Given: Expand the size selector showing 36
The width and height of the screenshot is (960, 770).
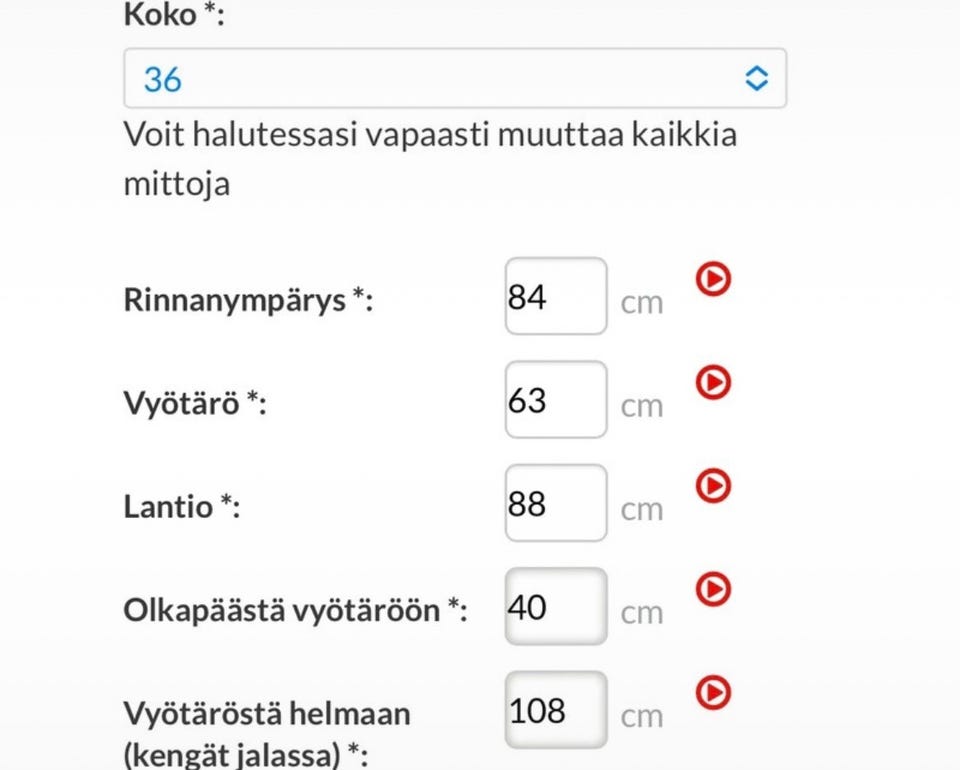Looking at the screenshot, I should pos(455,78).
